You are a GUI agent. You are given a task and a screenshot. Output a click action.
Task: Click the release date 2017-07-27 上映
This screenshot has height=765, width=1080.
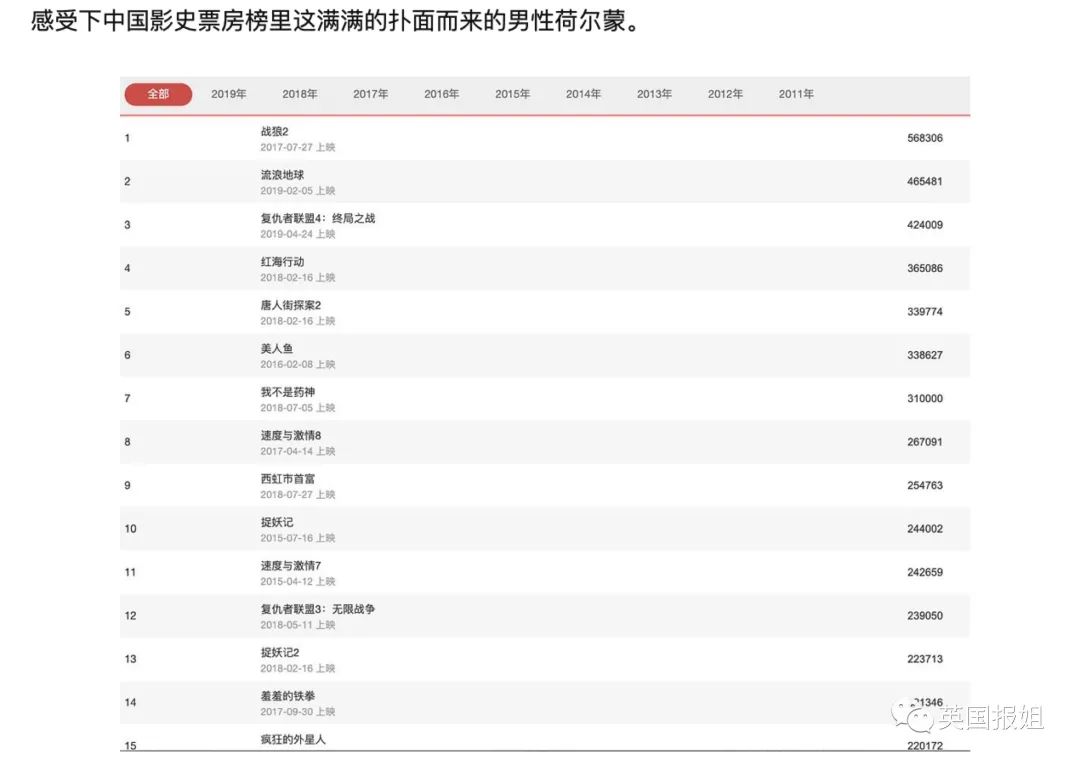tap(298, 147)
